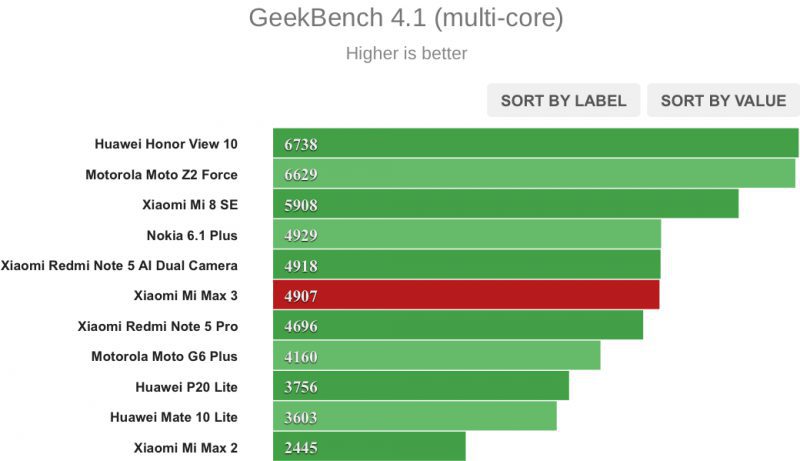Select the Nokia 6.1 Plus label
The height and width of the screenshot is (461, 800).
tap(192, 235)
